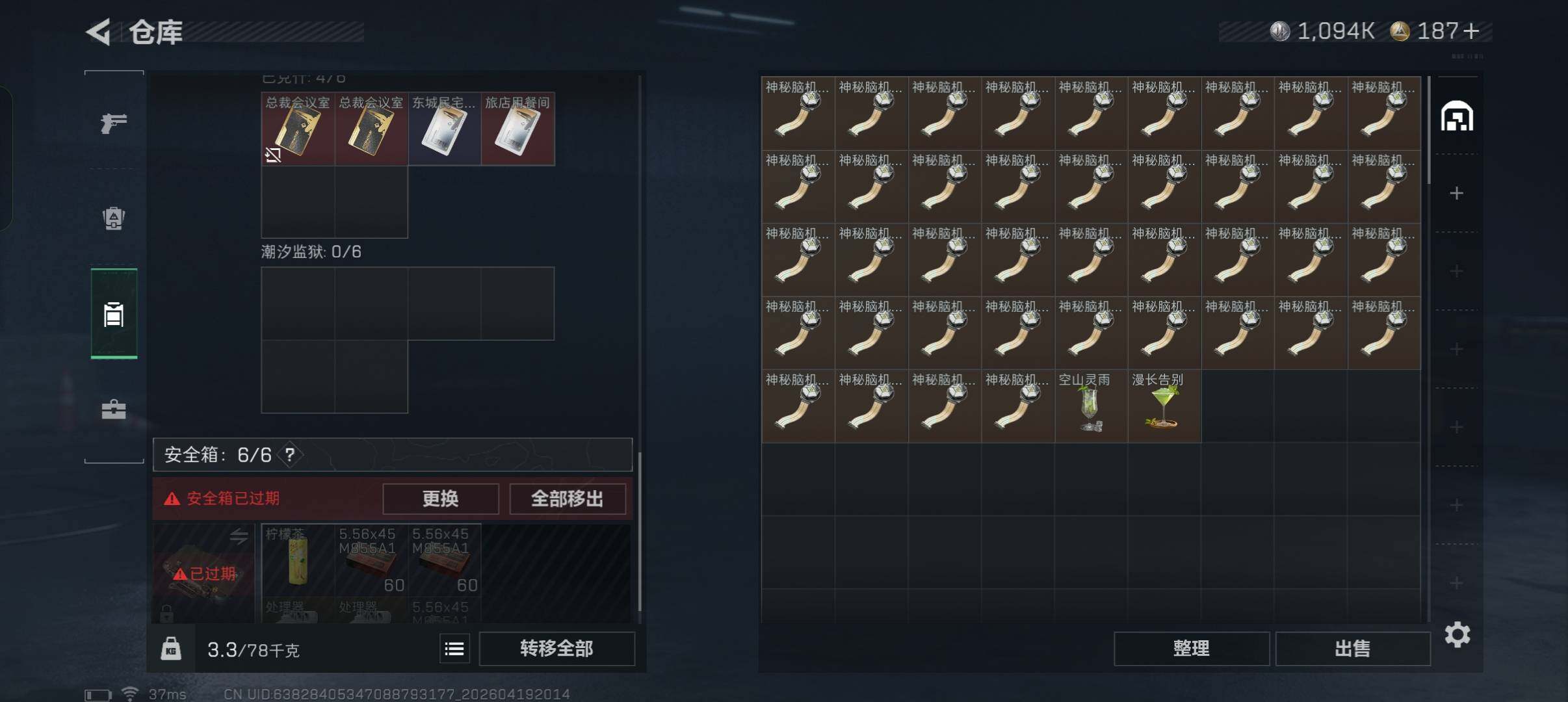
Task: Select the 空山灵雨 drink item
Action: (1091, 406)
